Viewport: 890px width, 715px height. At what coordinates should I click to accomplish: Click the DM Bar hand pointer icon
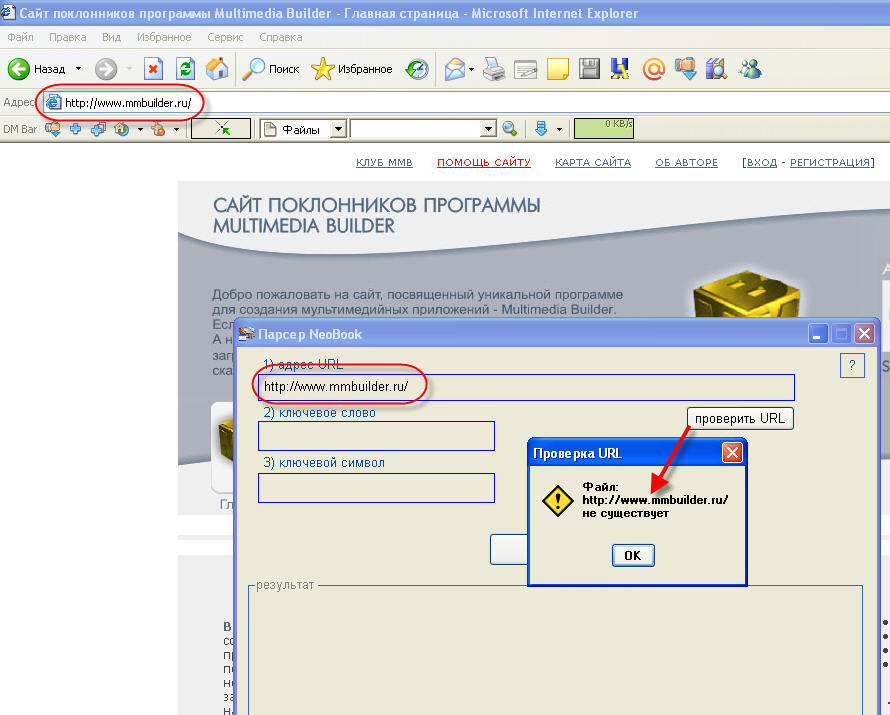click(158, 129)
